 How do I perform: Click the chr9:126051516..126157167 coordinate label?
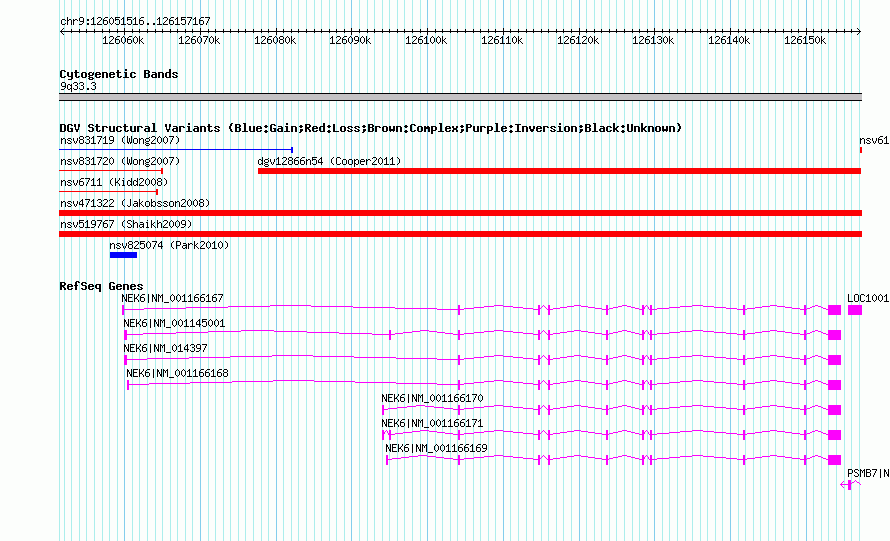135,21
